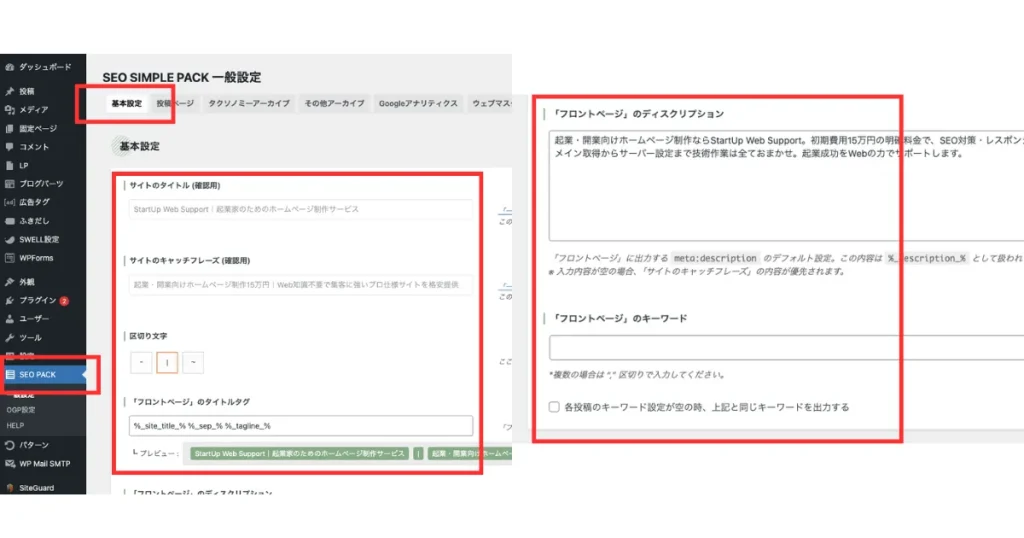This screenshot has width=1024, height=538.
Task: Click the フロントページ title tag input
Action: click(301, 426)
